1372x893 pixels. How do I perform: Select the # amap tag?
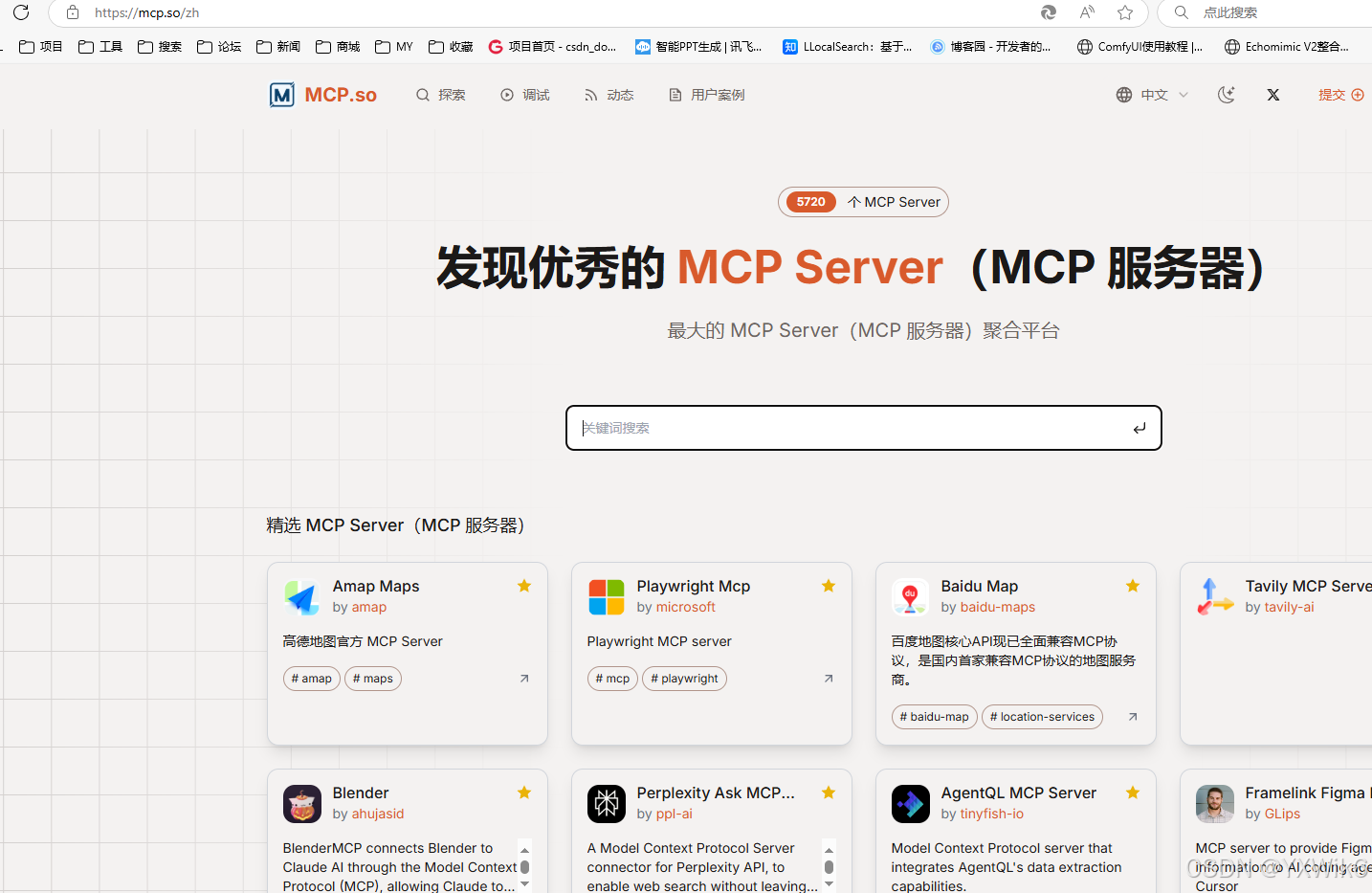(x=312, y=679)
